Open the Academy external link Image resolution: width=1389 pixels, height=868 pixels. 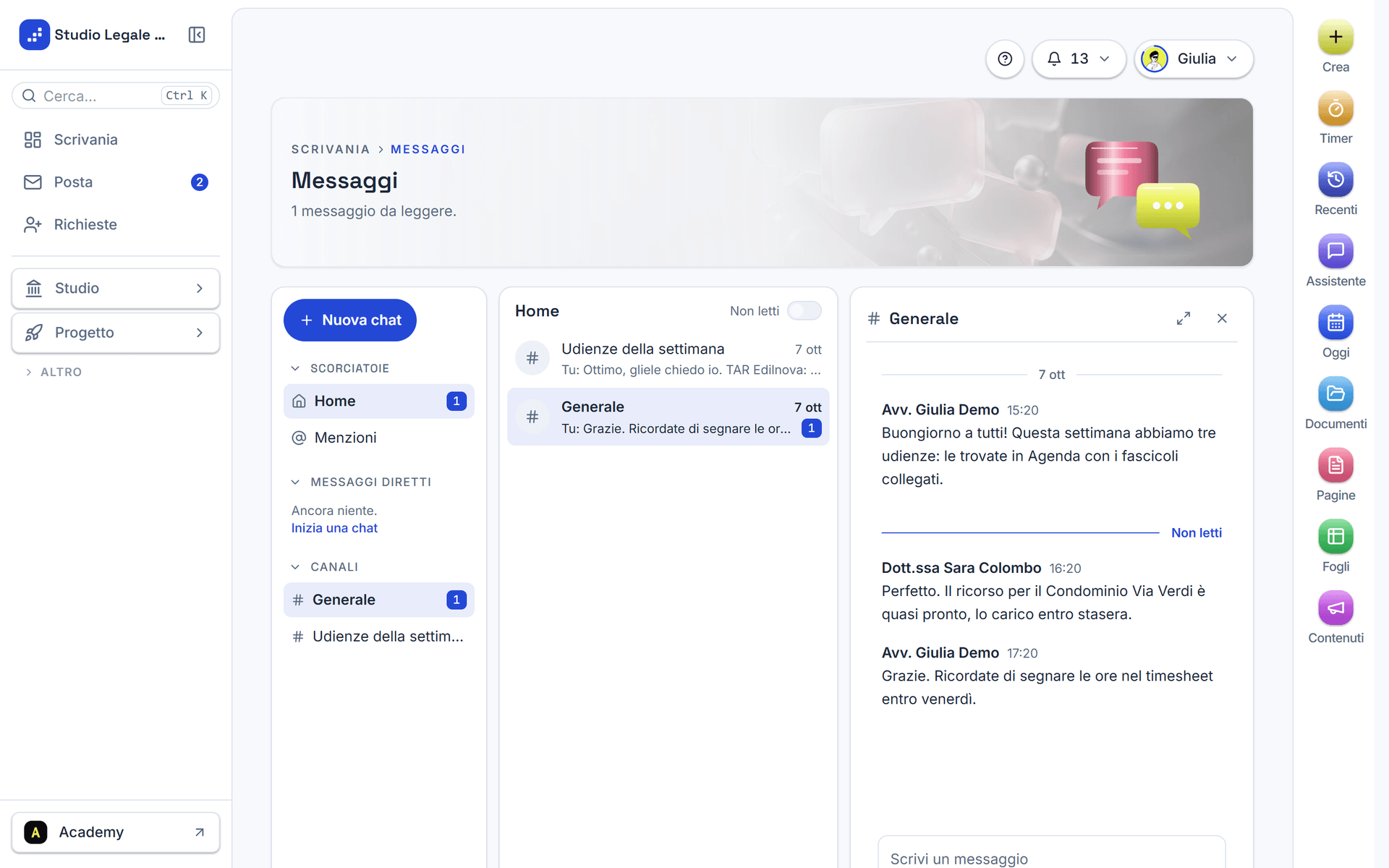click(x=116, y=833)
